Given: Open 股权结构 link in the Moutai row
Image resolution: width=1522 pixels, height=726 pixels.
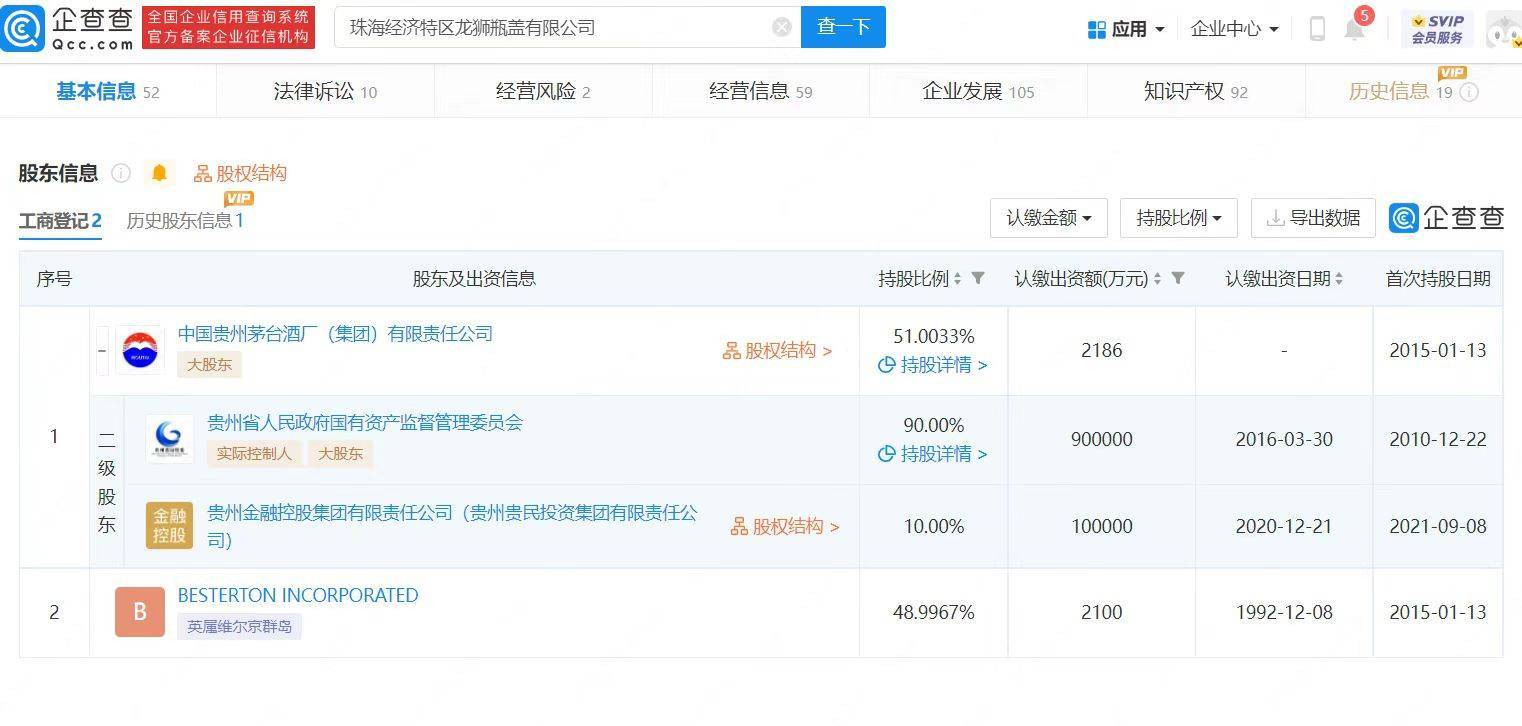Looking at the screenshot, I should [x=777, y=351].
